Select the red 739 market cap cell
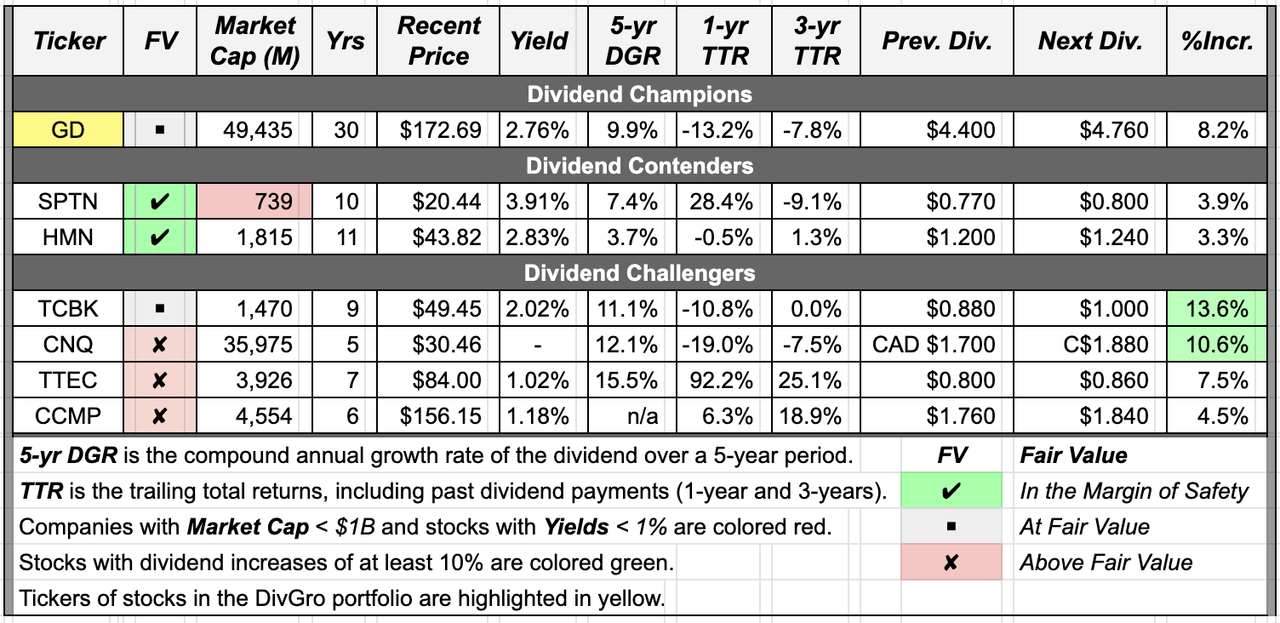The width and height of the screenshot is (1280, 623). click(x=255, y=202)
